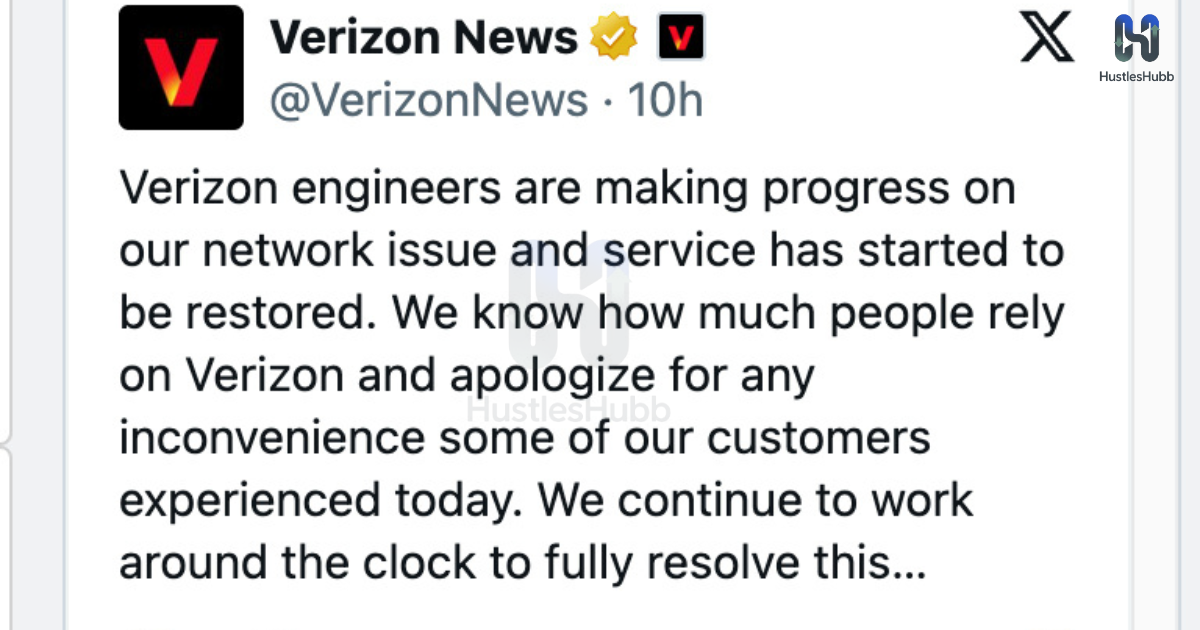The height and width of the screenshot is (630, 1200).
Task: Click the gold verified checkmark badge
Action: (x=615, y=38)
